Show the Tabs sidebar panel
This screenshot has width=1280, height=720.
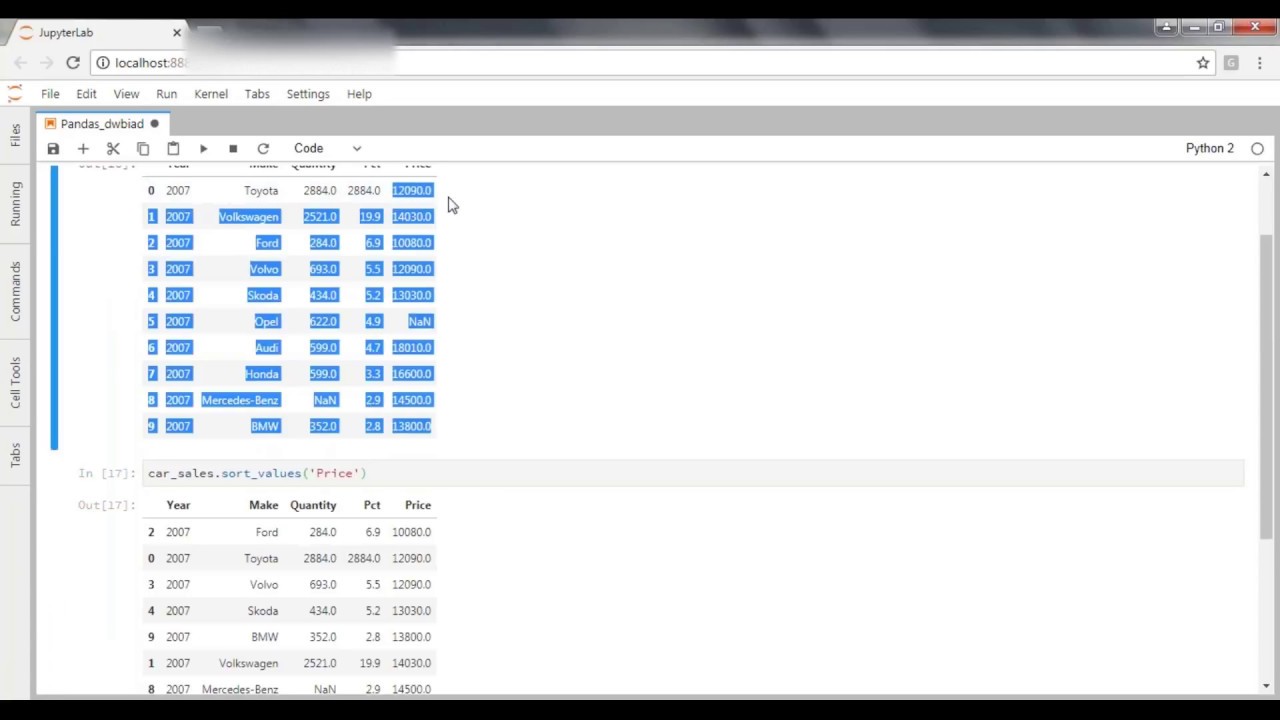15,456
